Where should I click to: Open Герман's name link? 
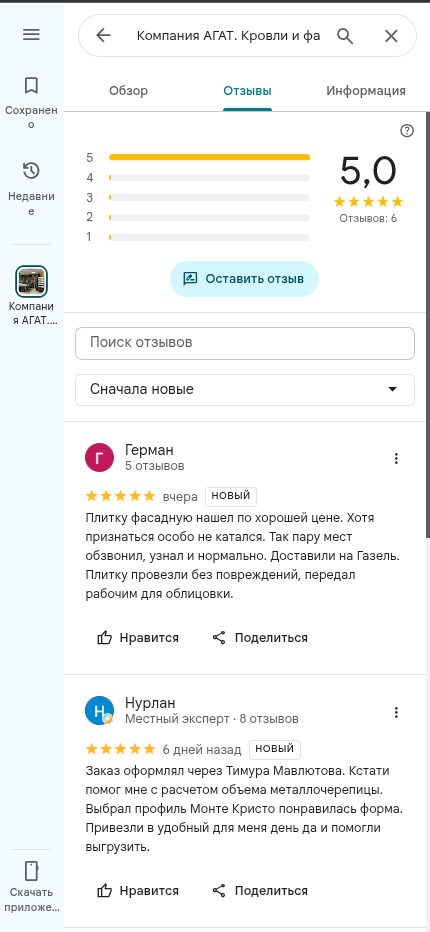149,450
